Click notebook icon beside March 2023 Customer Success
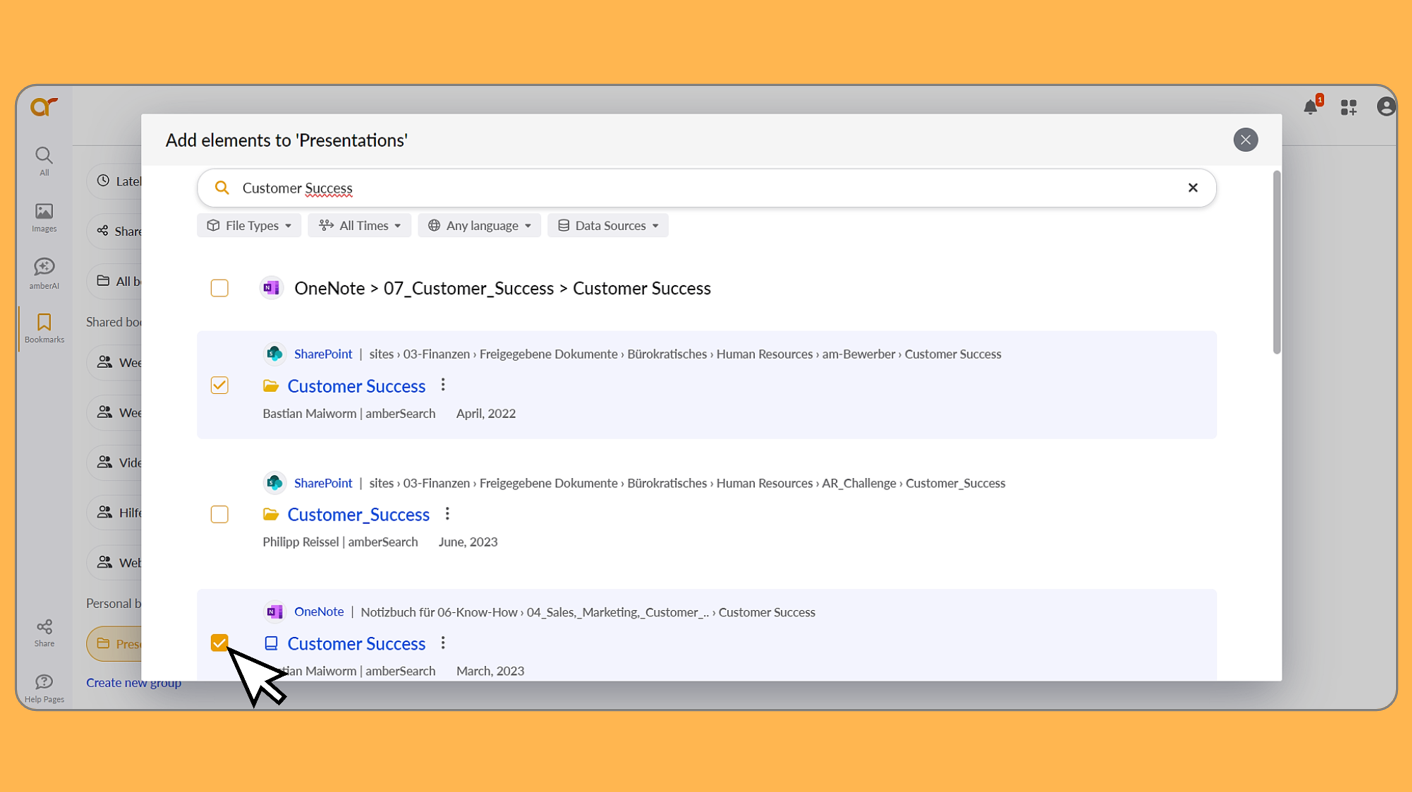Viewport: 1412px width, 792px height. pos(271,644)
